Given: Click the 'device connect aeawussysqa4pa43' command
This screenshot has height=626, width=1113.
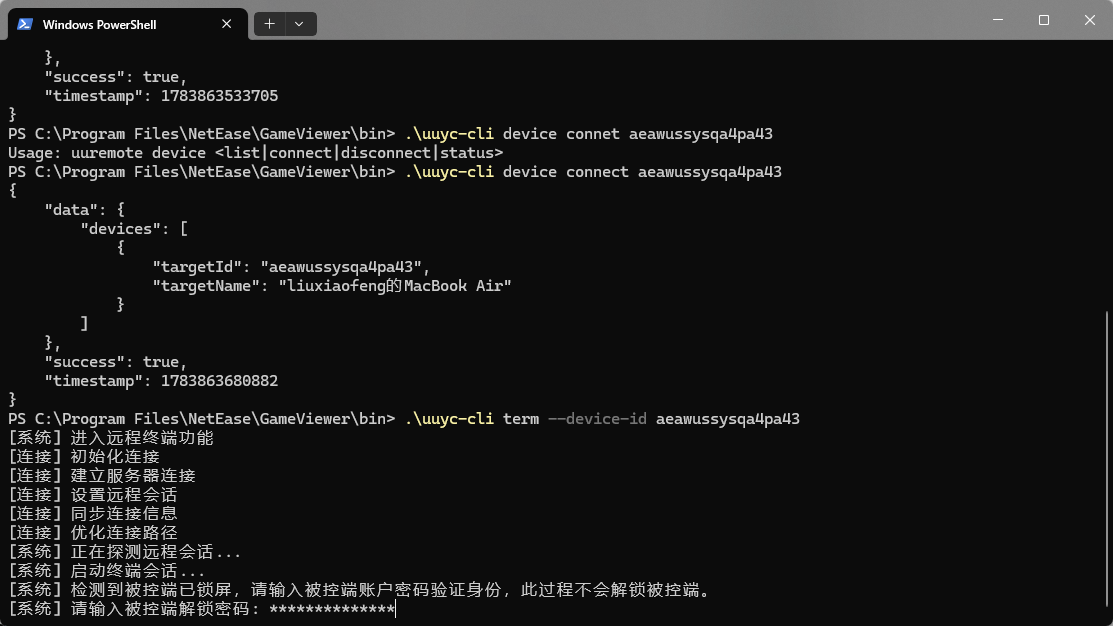Looking at the screenshot, I should (x=395, y=172).
